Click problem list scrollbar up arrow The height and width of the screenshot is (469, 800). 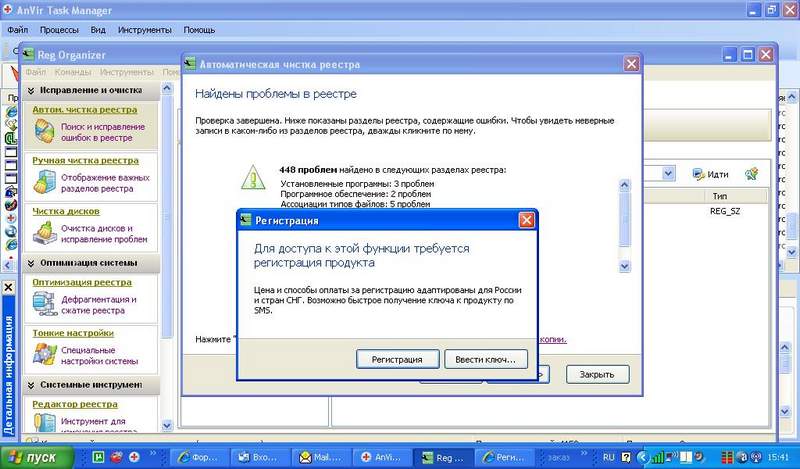click(624, 185)
